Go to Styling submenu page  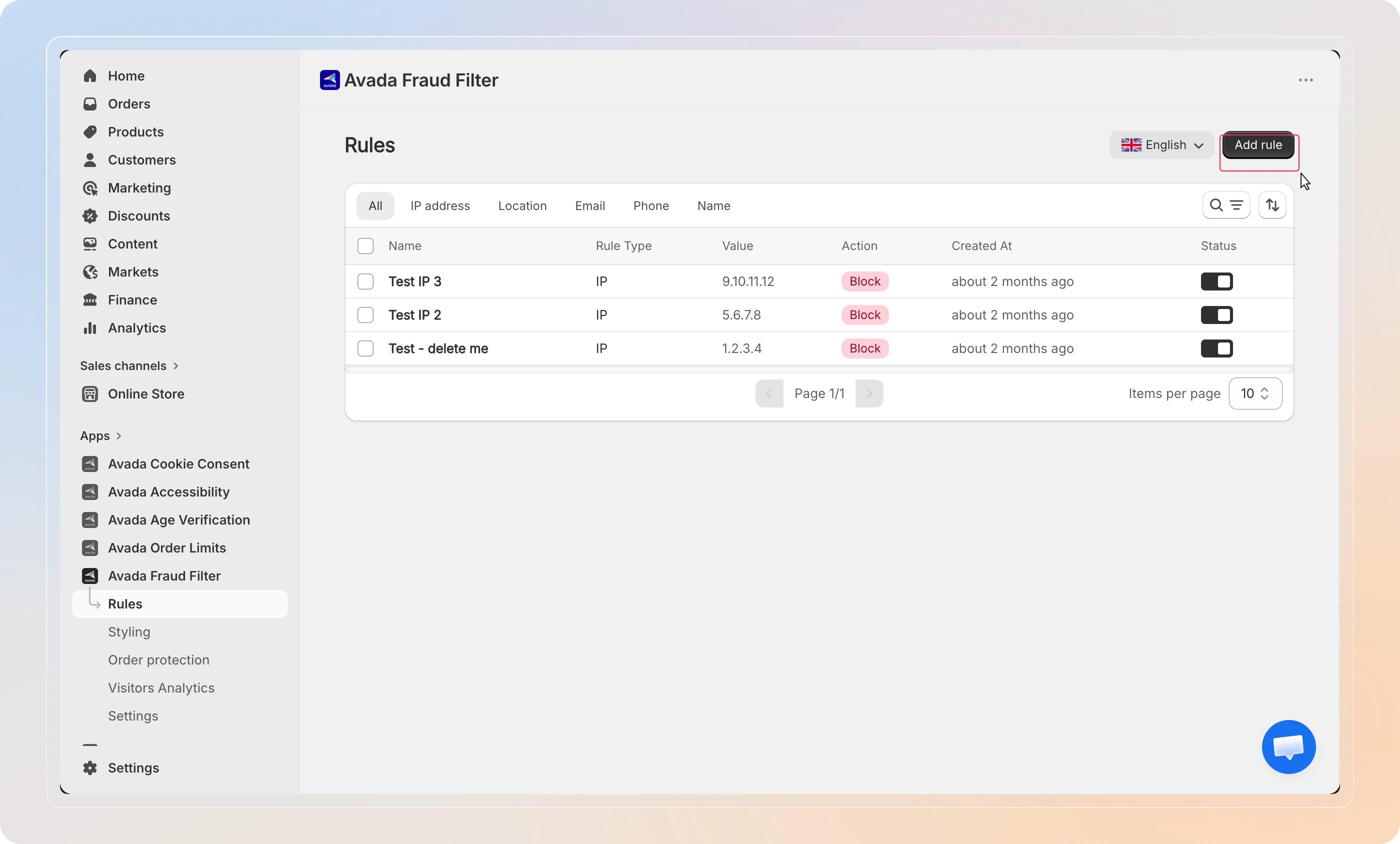129,632
